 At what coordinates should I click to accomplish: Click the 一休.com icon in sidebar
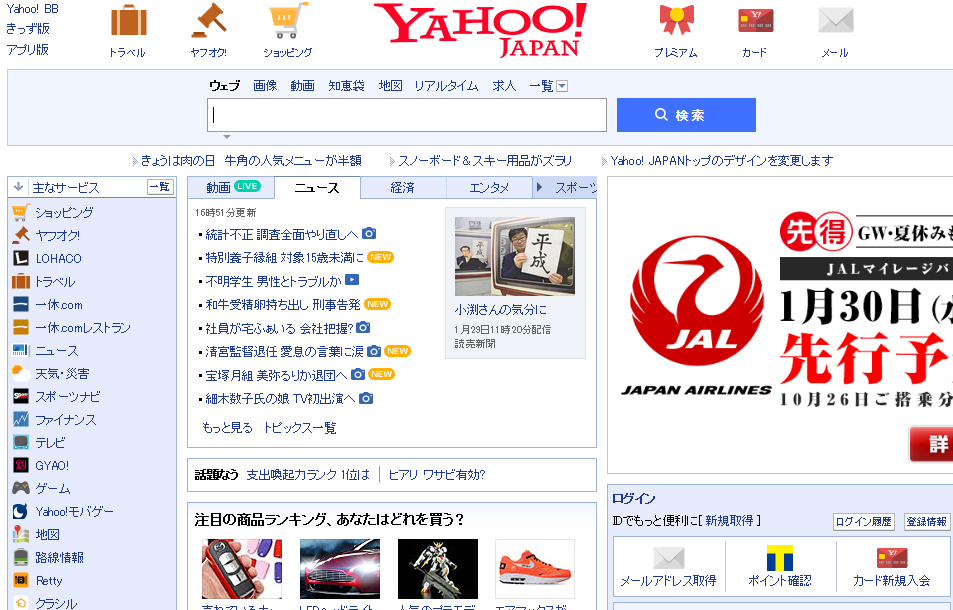coord(21,304)
